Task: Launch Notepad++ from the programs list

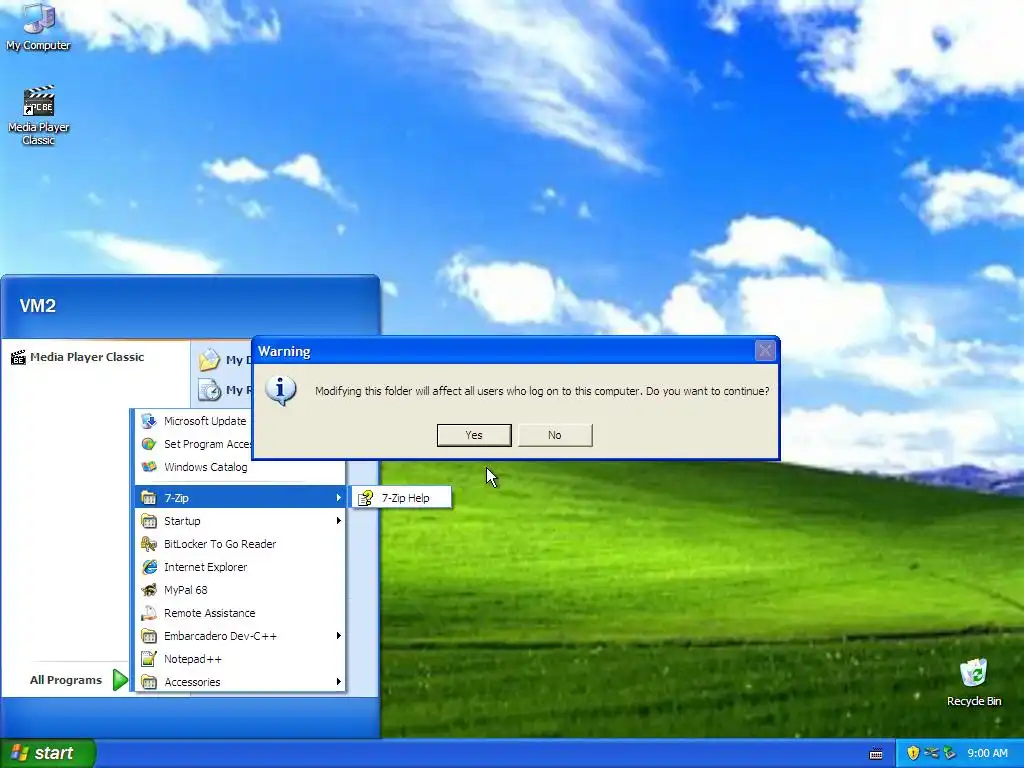Action: [x=240, y=659]
